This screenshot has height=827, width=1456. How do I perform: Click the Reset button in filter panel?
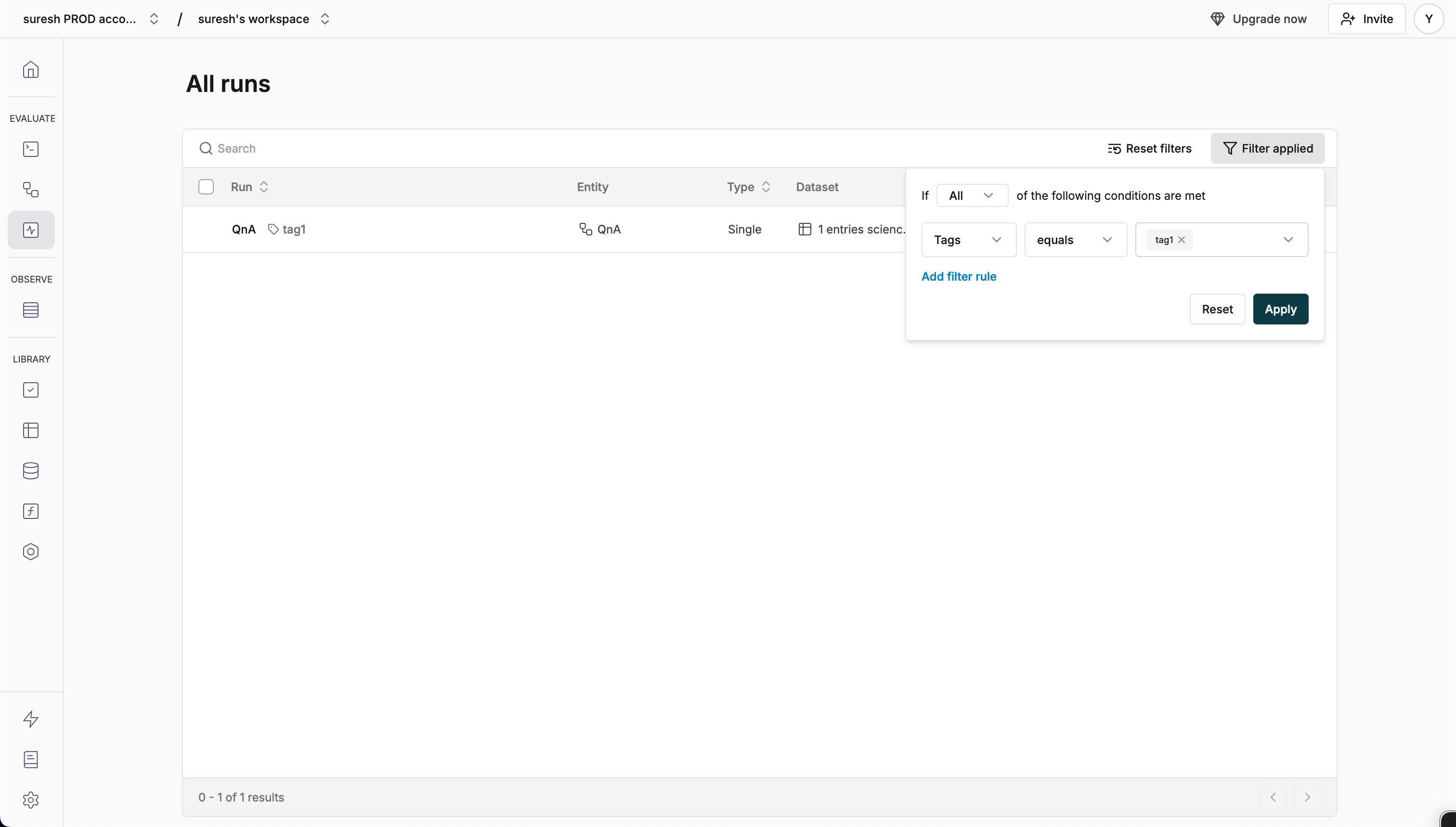click(1217, 309)
